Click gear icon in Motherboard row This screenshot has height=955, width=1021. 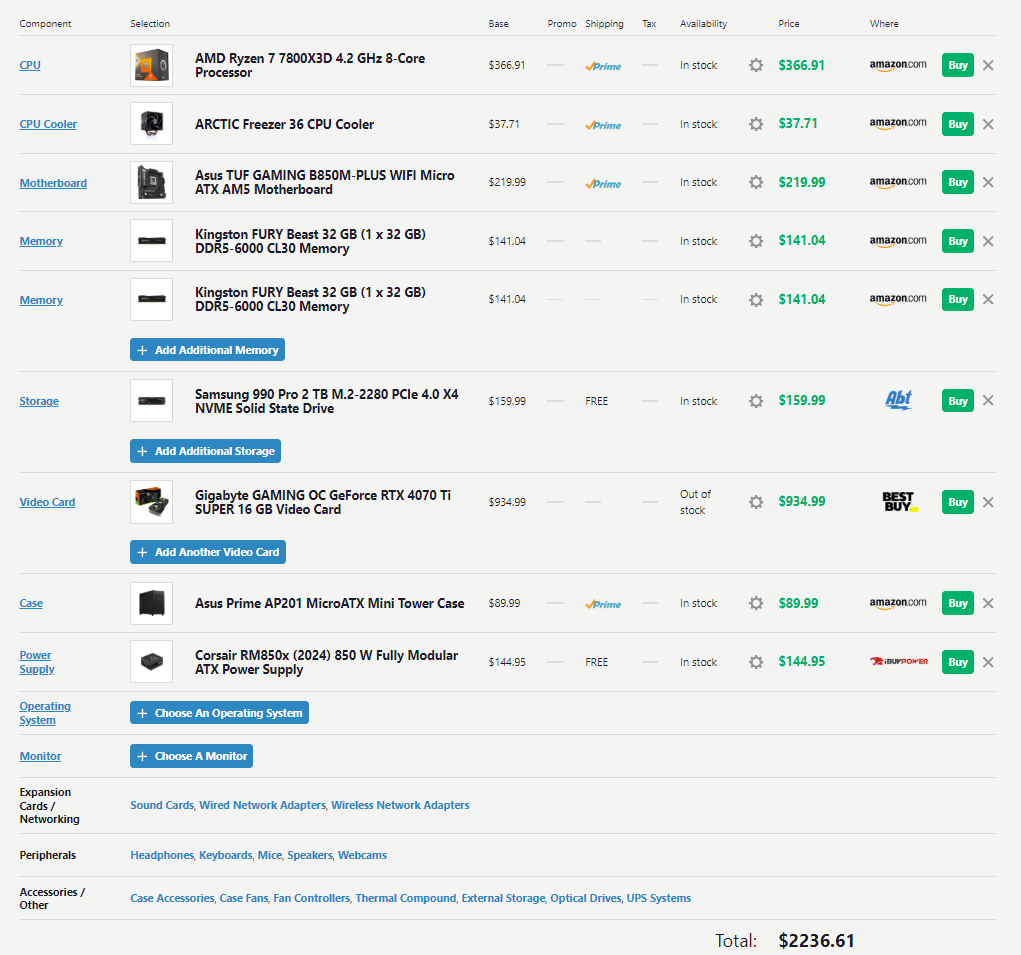tap(755, 182)
